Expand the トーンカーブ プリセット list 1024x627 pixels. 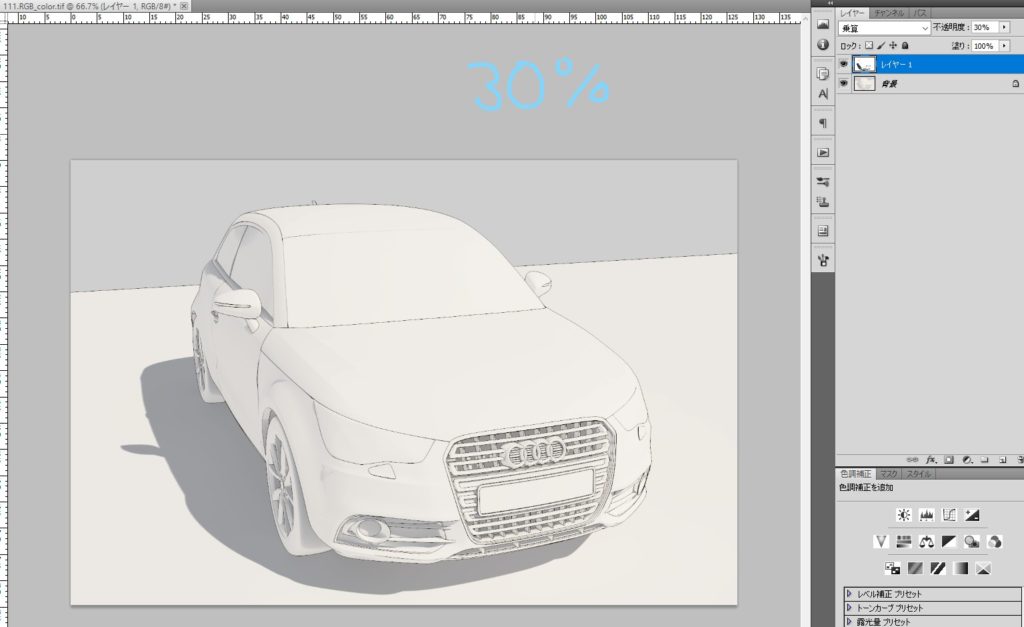point(851,608)
